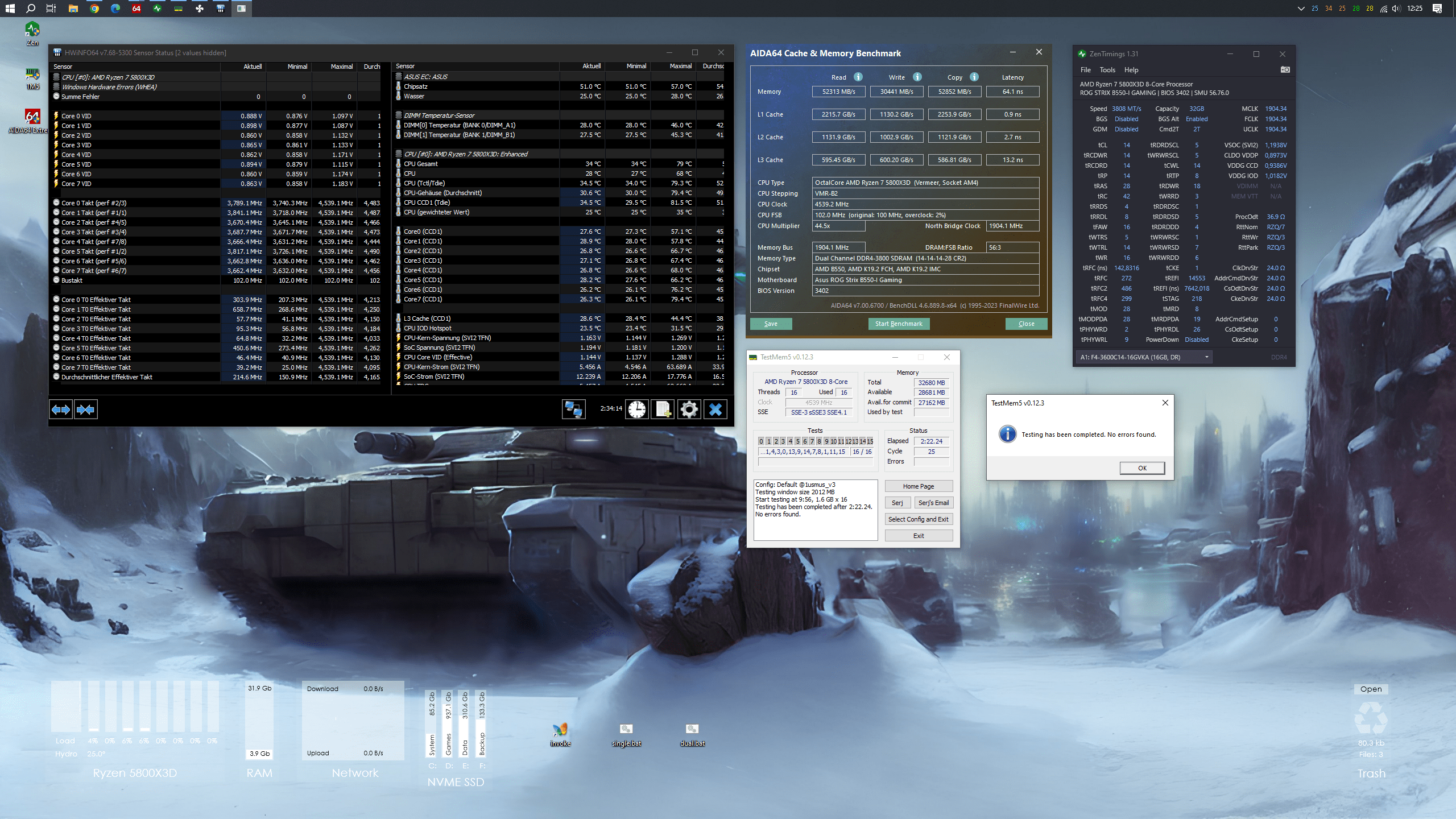The height and width of the screenshot is (819, 1456).
Task: Start logging with HWiNFO sheet-plus icon
Action: point(663,409)
